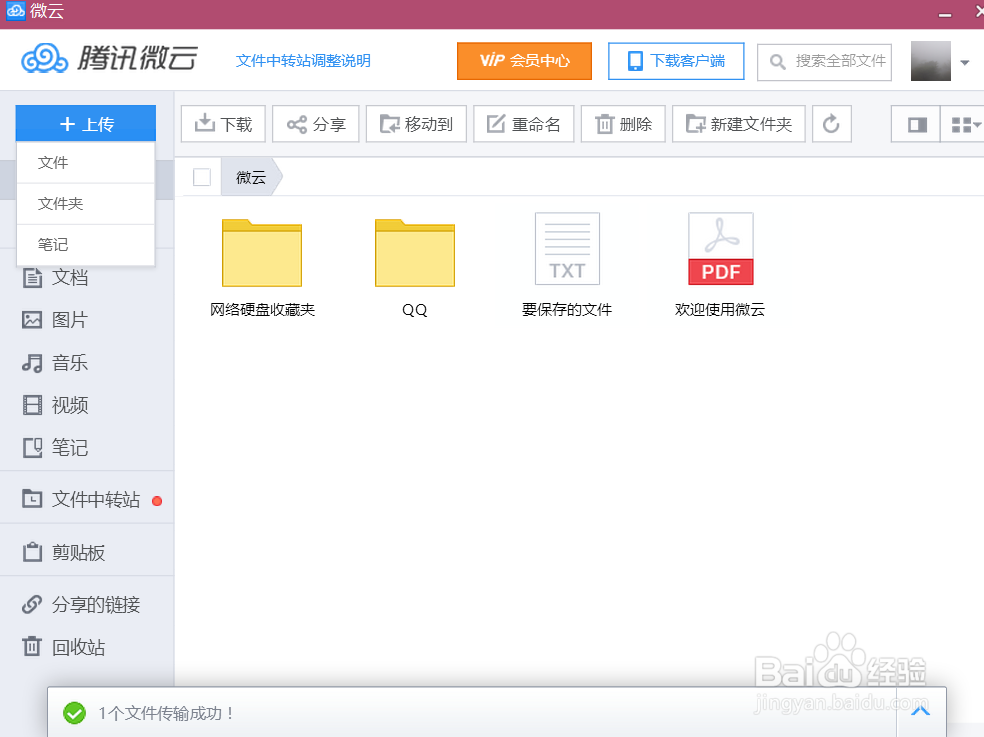The image size is (984, 737).
Task: Click the user avatar thumbnail
Action: pyautogui.click(x=931, y=61)
